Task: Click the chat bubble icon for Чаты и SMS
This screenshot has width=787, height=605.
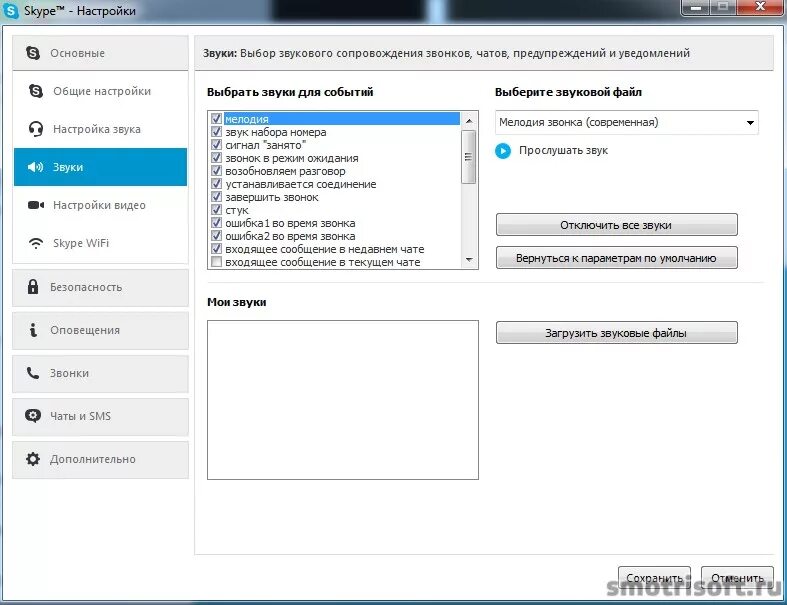Action: [33, 416]
